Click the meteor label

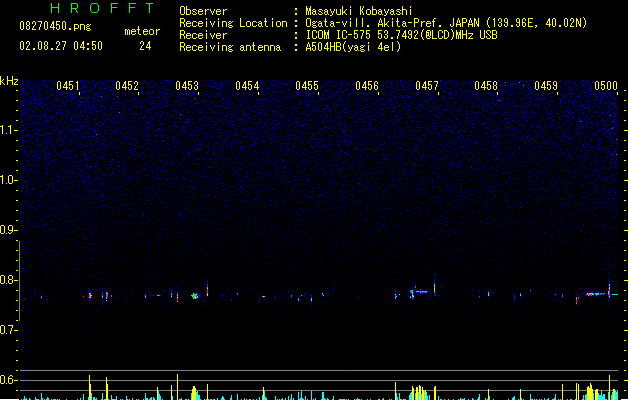pyautogui.click(x=142, y=31)
